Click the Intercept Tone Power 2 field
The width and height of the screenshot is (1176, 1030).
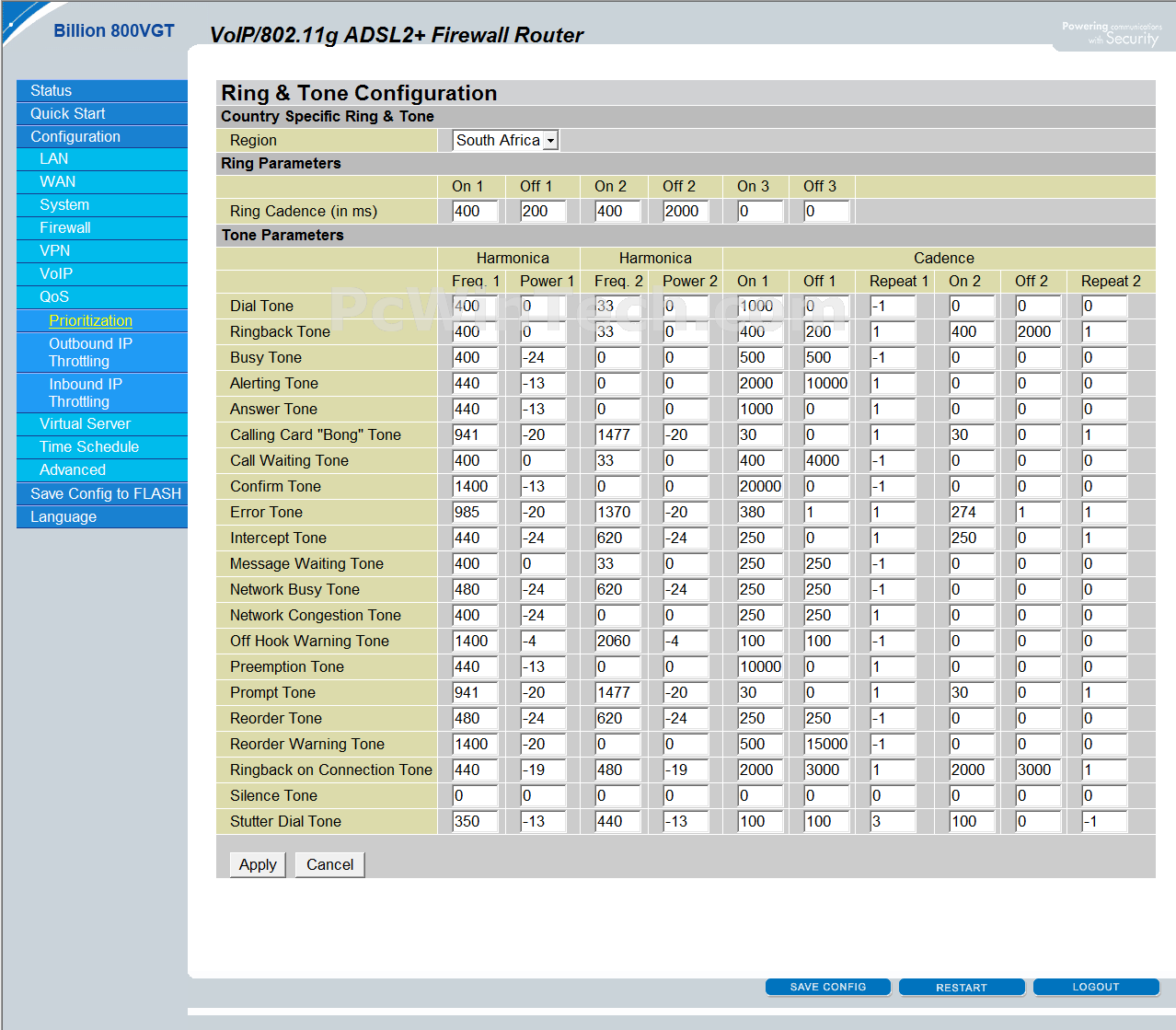(x=686, y=538)
